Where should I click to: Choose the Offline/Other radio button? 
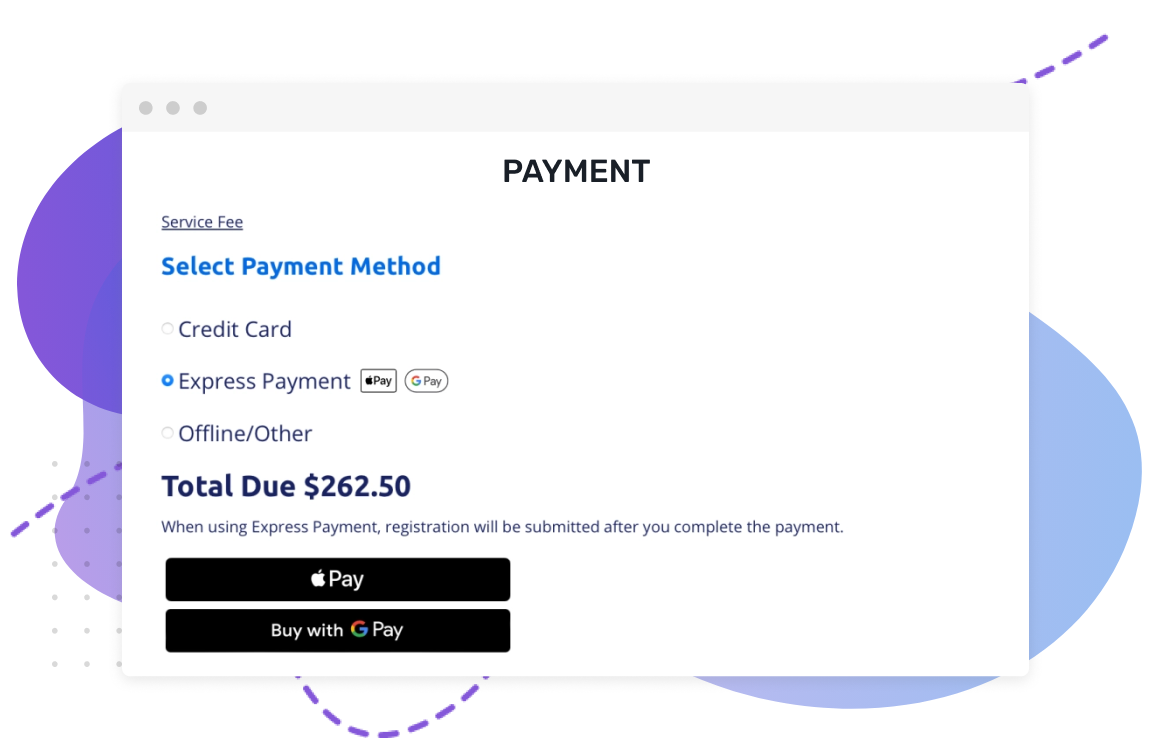[x=167, y=432]
